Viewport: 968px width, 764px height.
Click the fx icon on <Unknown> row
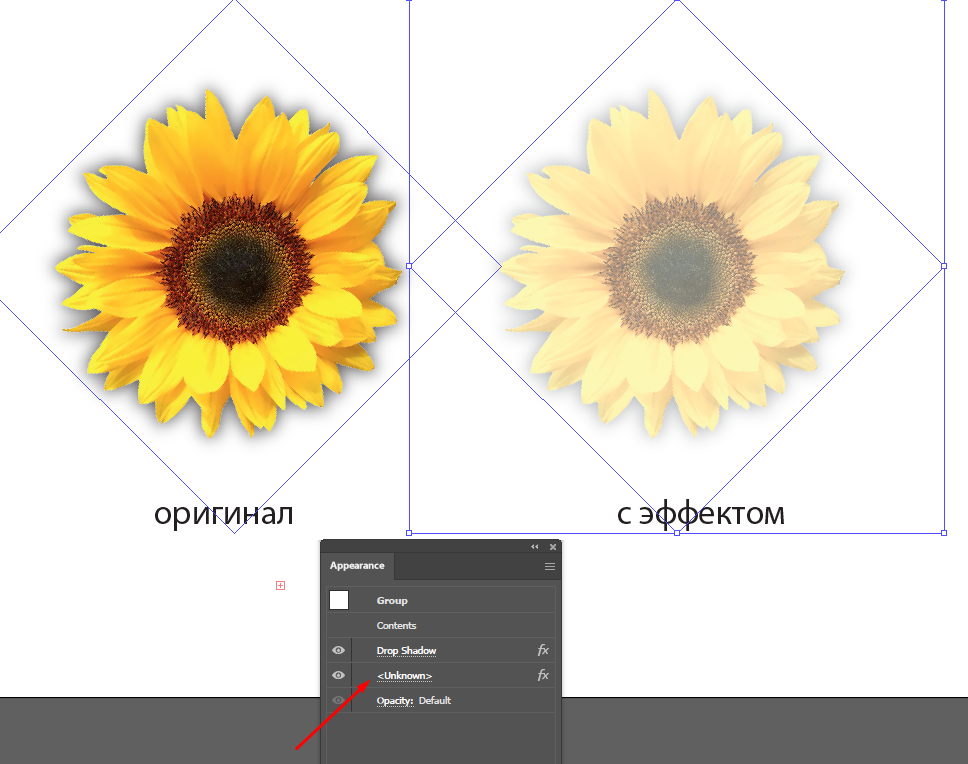543,675
